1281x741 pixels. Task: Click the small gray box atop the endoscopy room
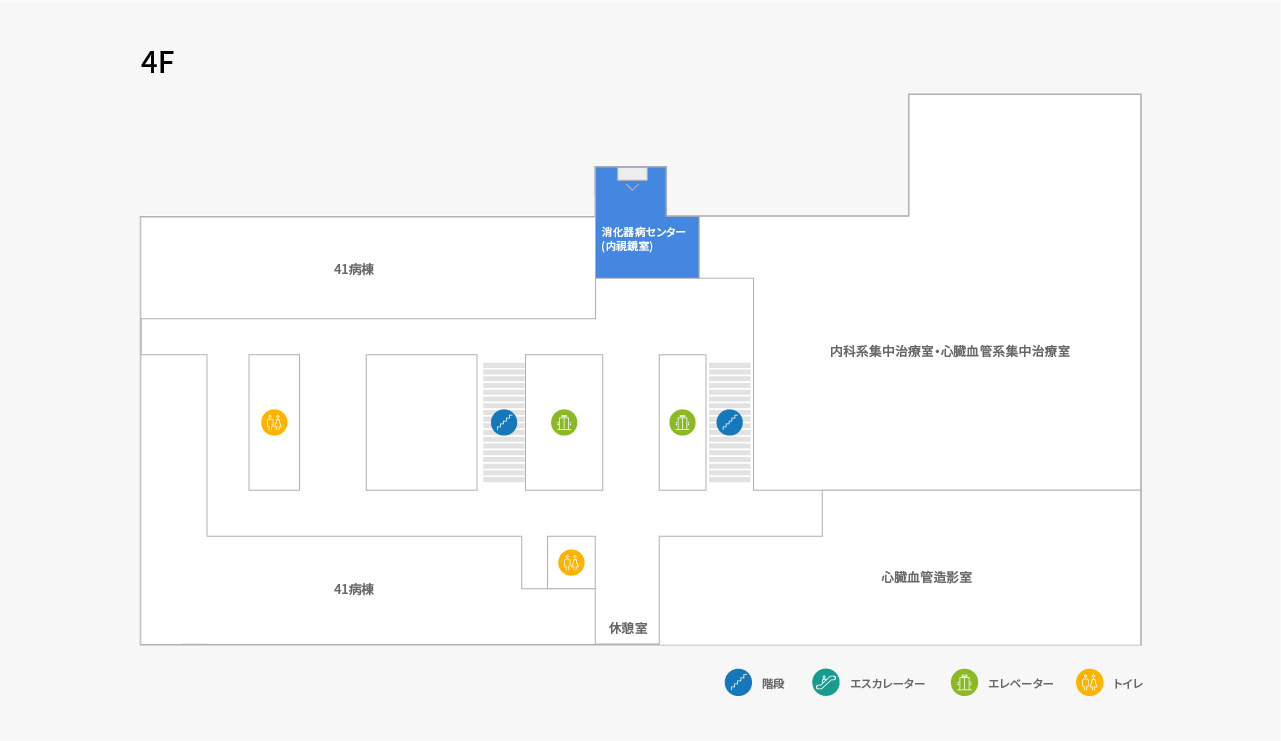coord(632,174)
